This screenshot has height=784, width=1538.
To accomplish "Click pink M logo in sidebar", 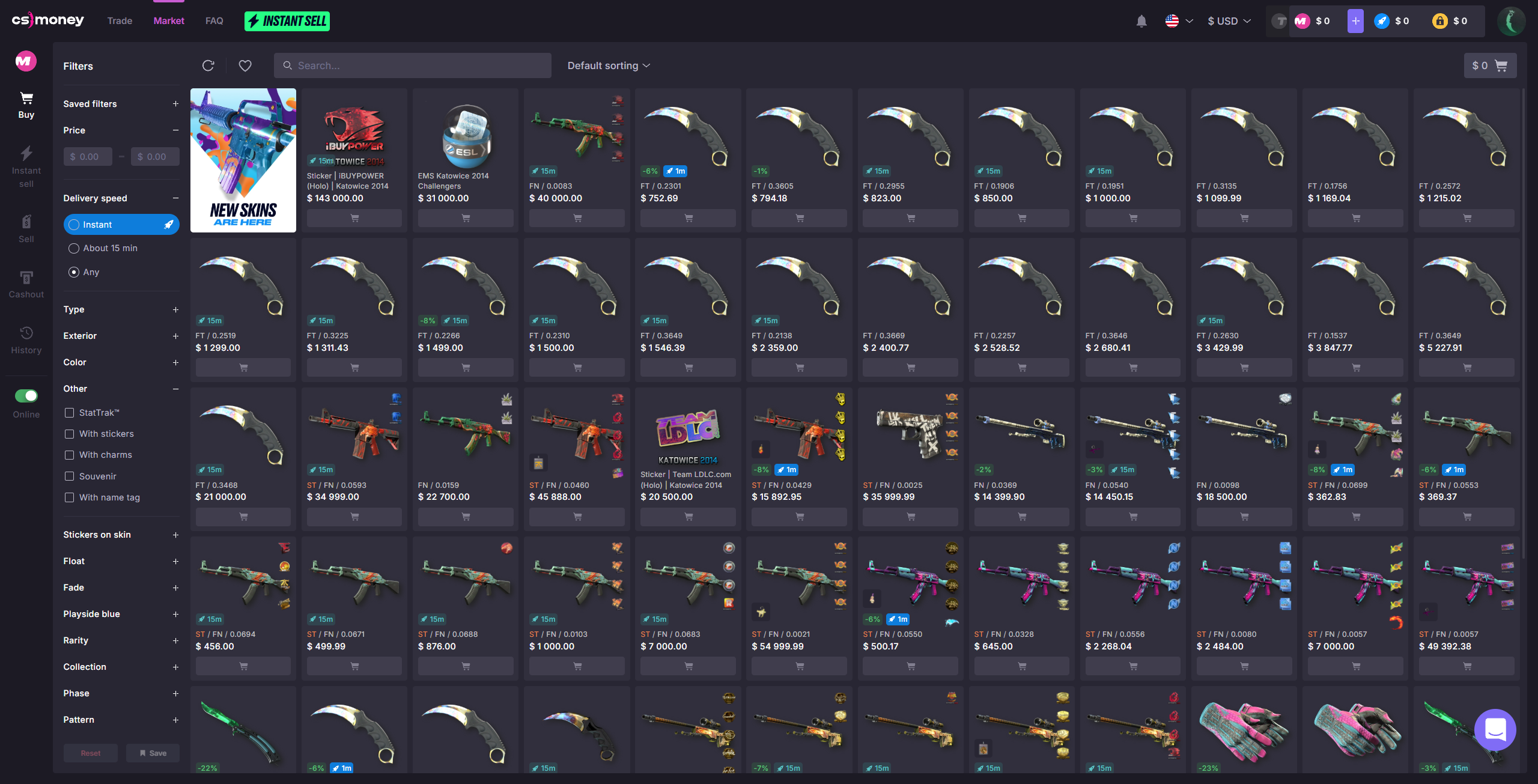I will pyautogui.click(x=26, y=61).
